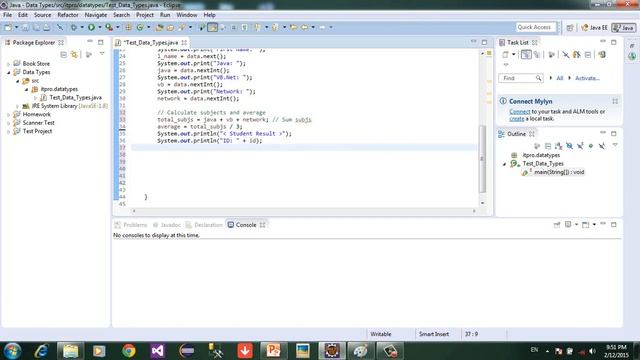
Task: Toggle Link with Editor in Package Explorer
Action: tap(74, 54)
